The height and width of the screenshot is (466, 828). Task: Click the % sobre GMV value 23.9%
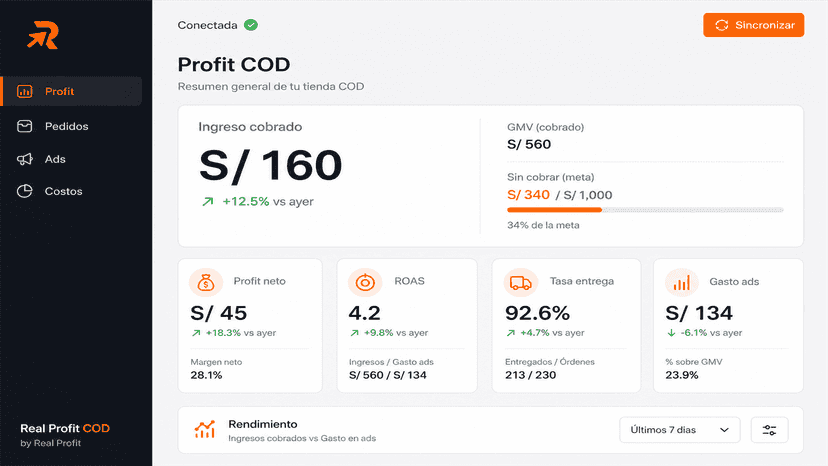coord(682,375)
